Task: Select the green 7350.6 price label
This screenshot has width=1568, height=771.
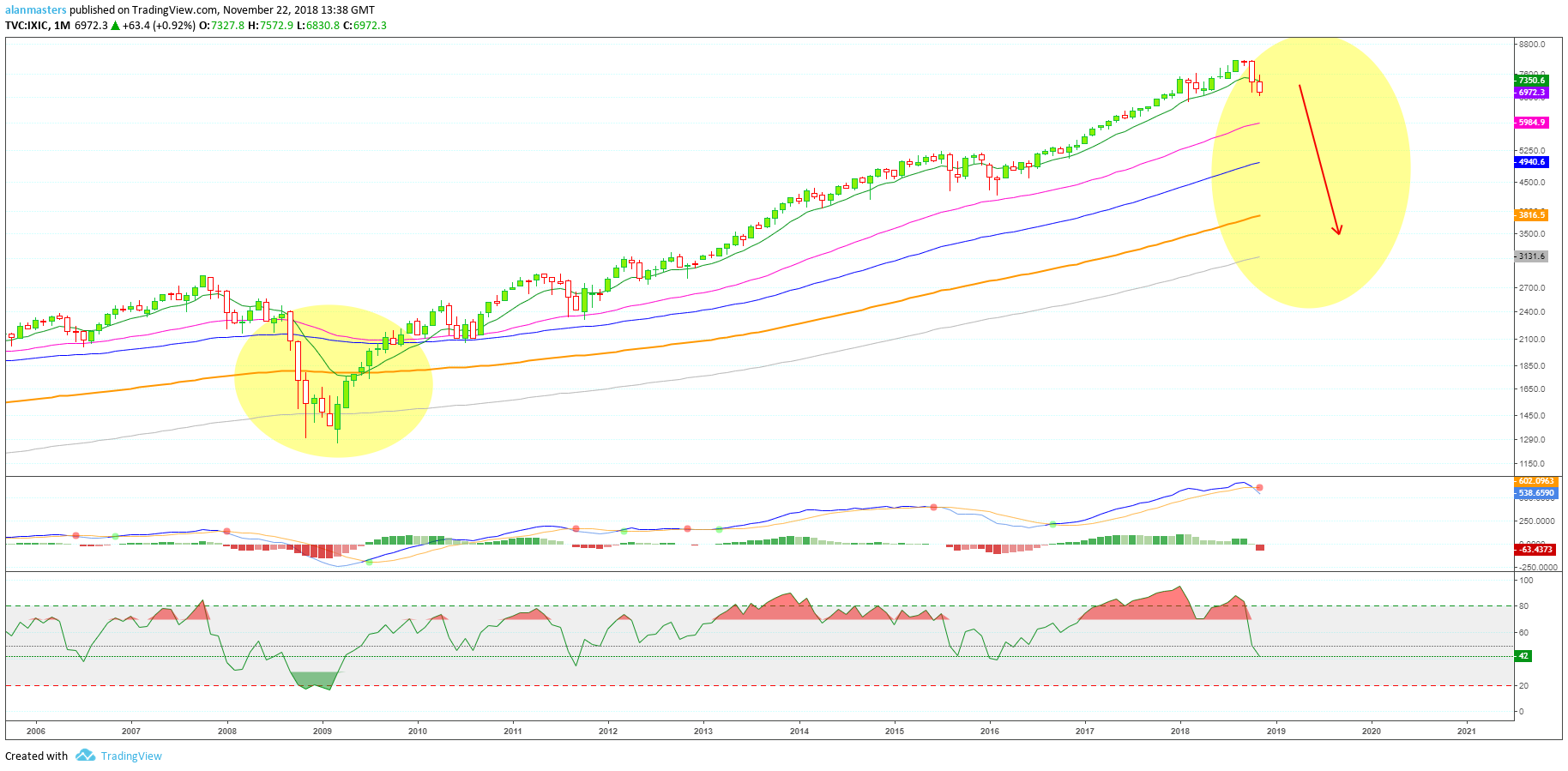Action: click(x=1531, y=81)
